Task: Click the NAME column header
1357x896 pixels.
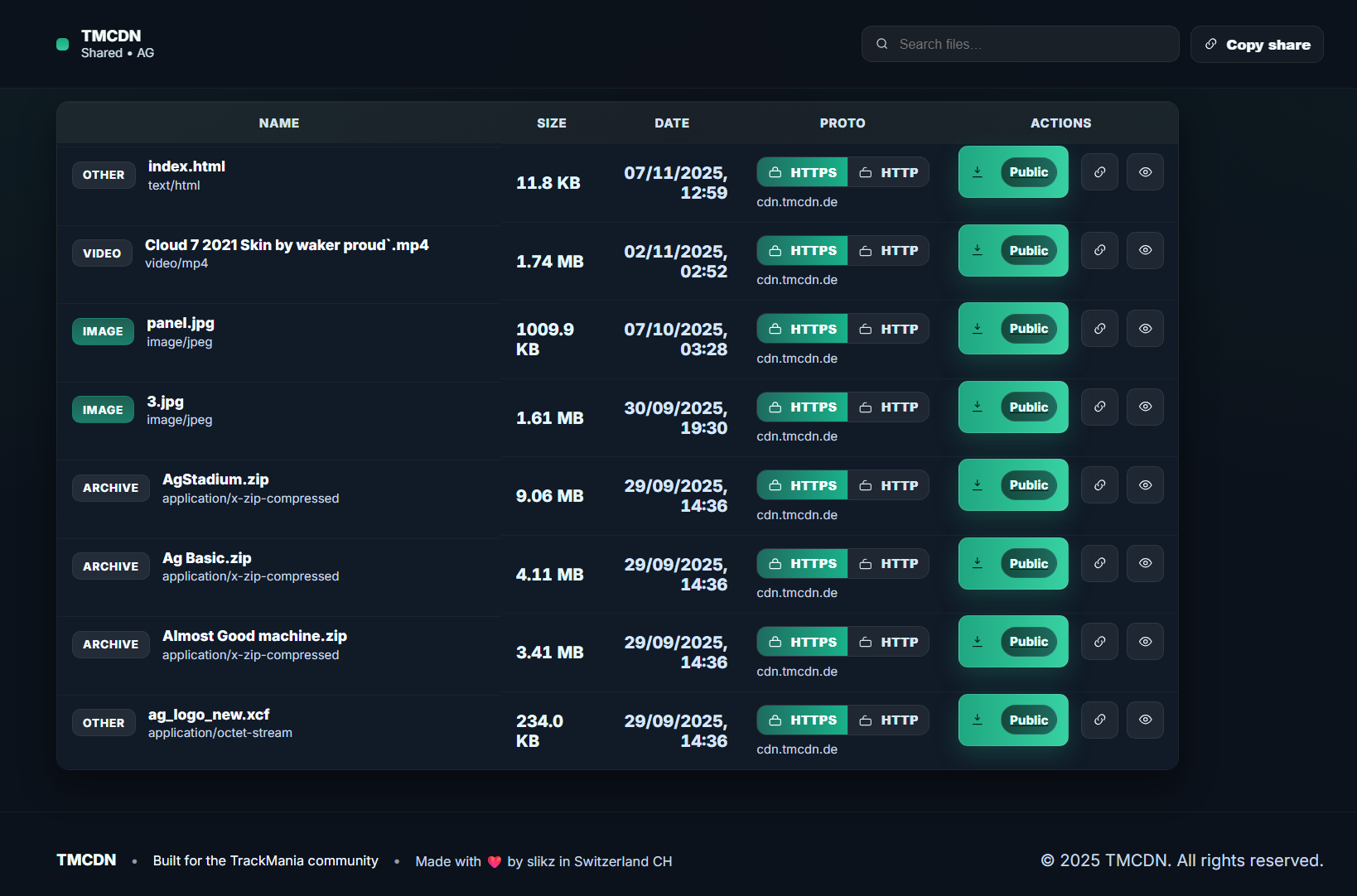Action: point(279,123)
